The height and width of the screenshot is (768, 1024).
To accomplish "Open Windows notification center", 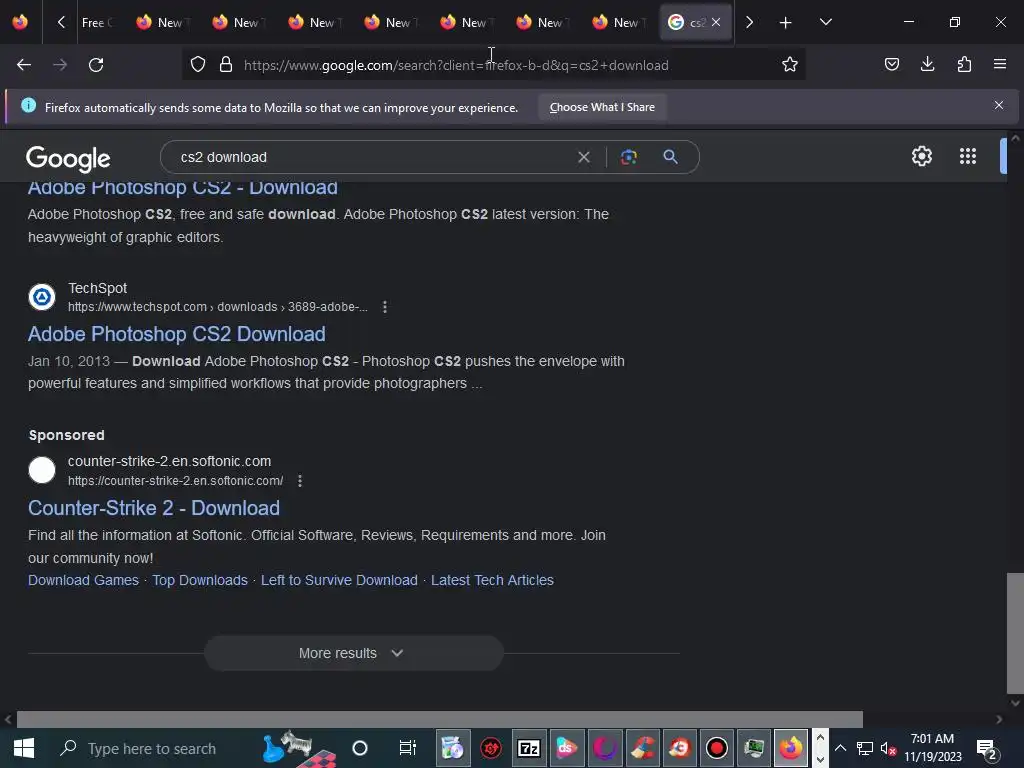I will pyautogui.click(x=985, y=748).
